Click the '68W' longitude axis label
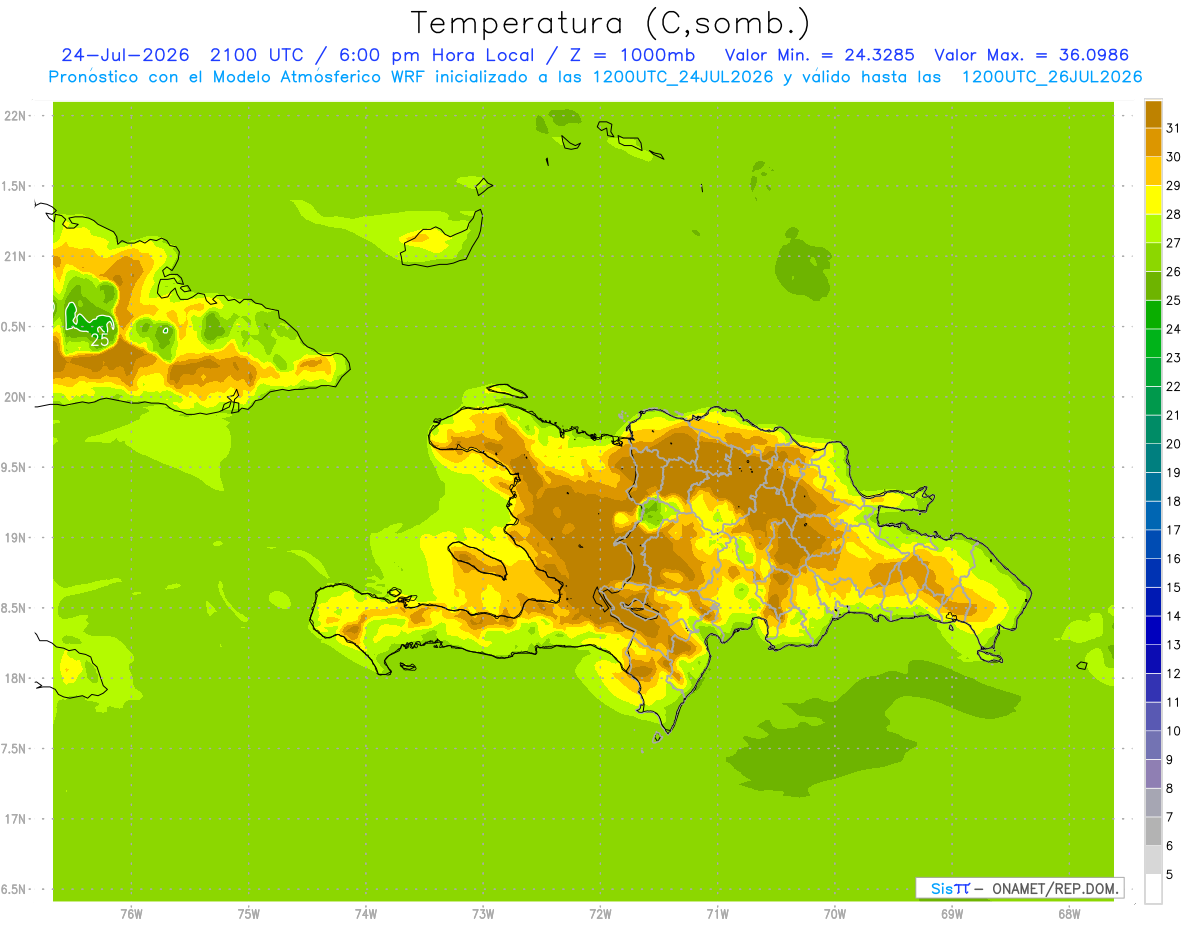The height and width of the screenshot is (927, 1200). coord(1069,913)
